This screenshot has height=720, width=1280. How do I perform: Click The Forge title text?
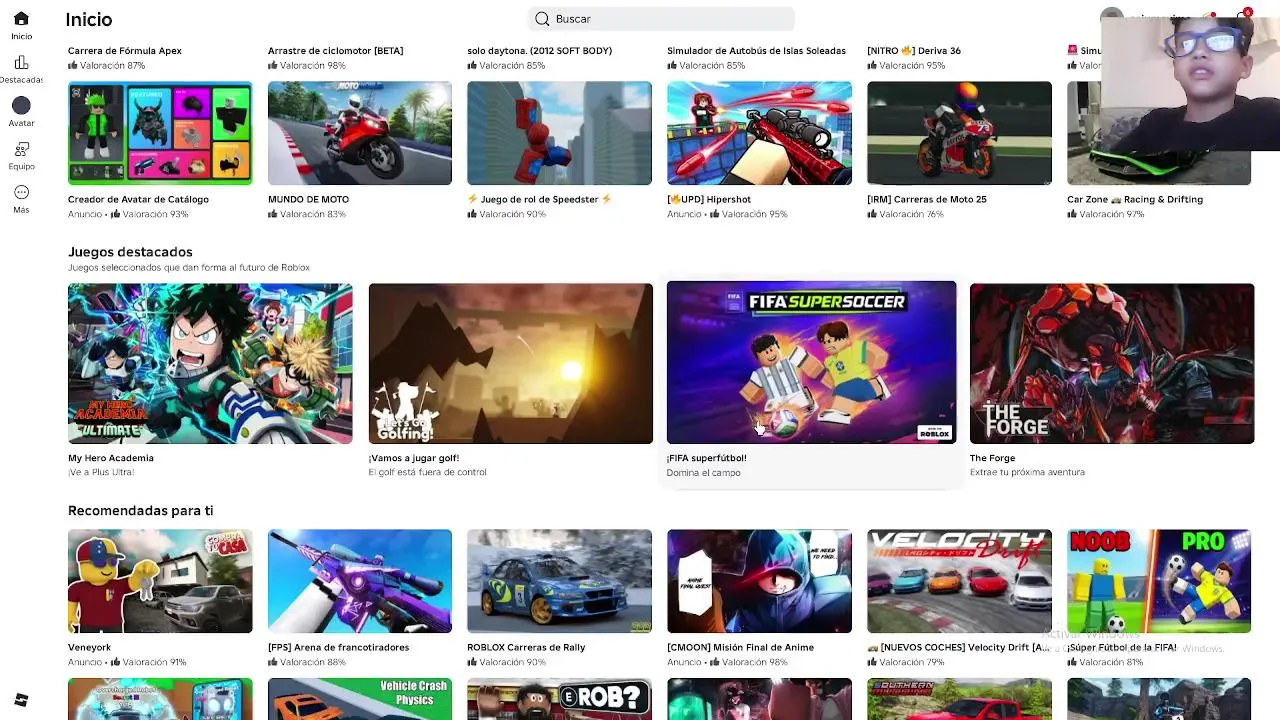[x=992, y=458]
